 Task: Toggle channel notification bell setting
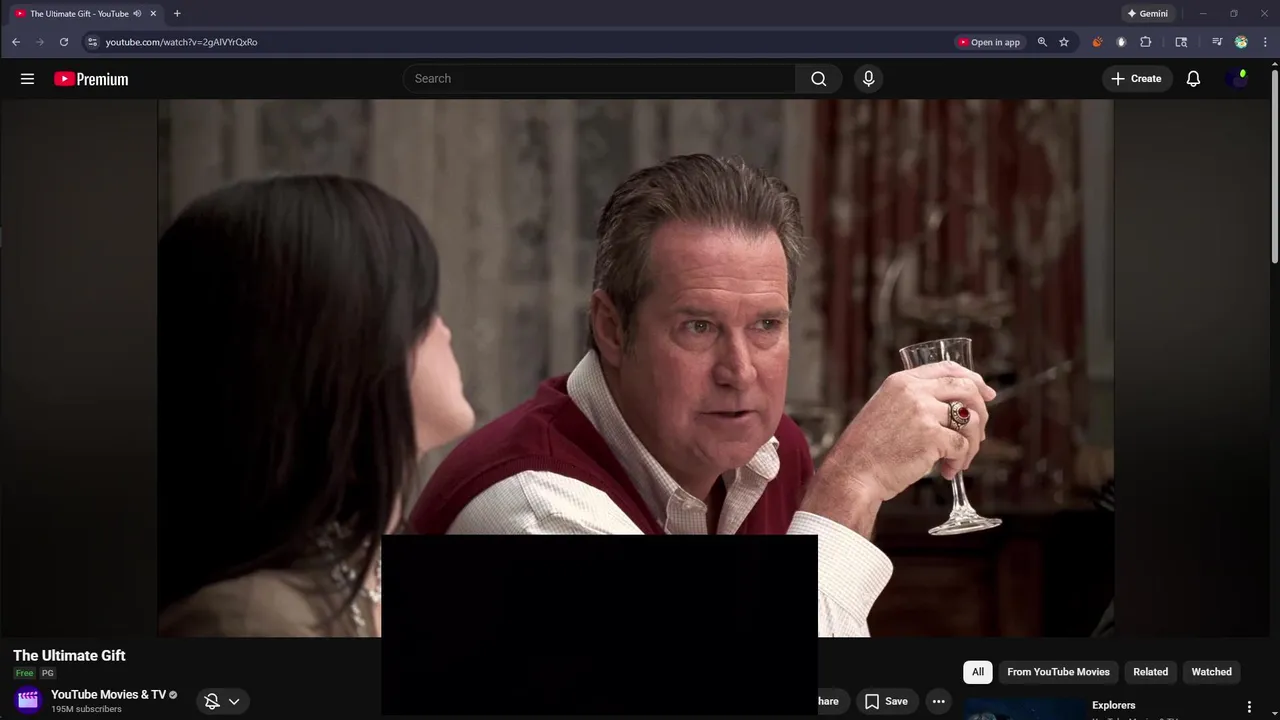(212, 701)
